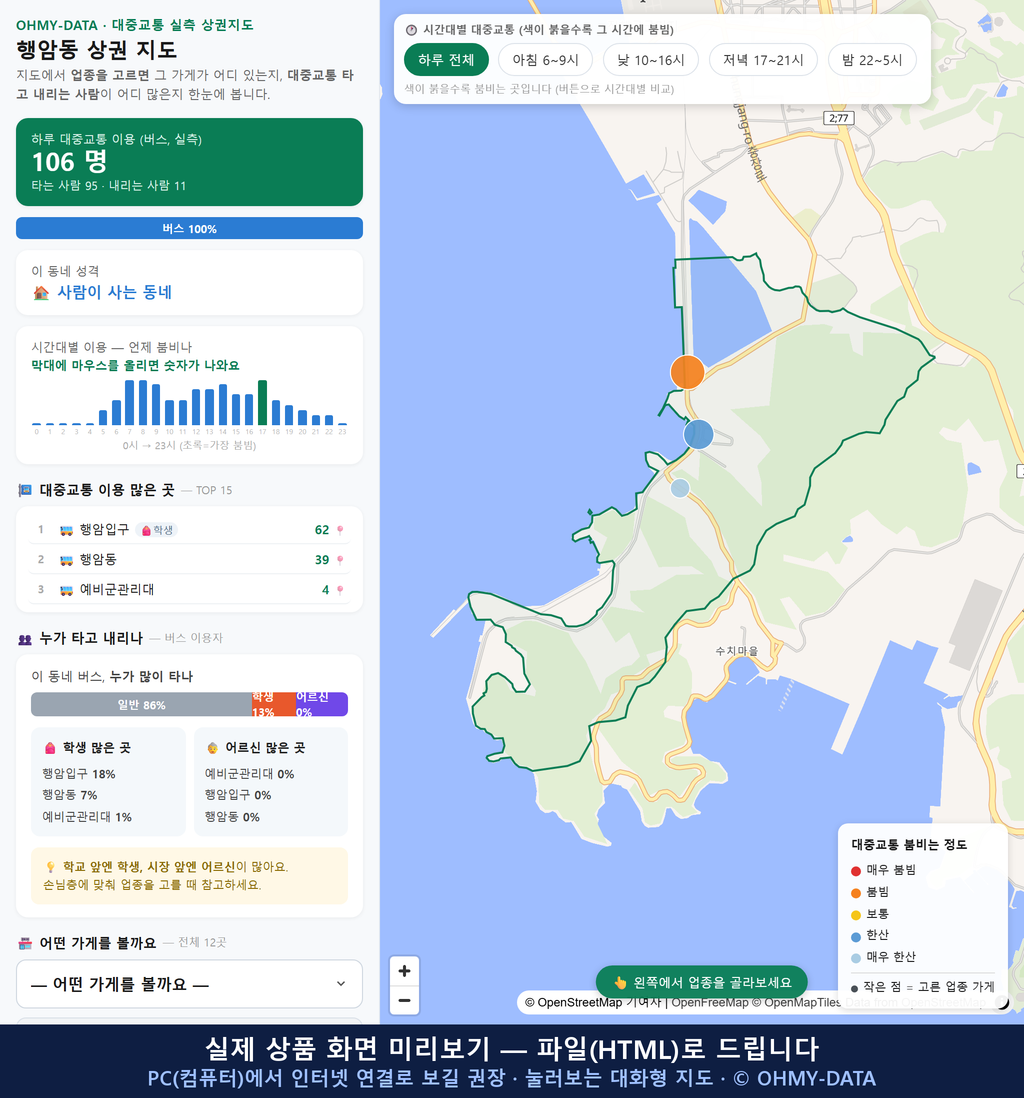Screen dimensions: 1024x1098
Task: Click the 수치마을 label on the map
Action: 737,651
